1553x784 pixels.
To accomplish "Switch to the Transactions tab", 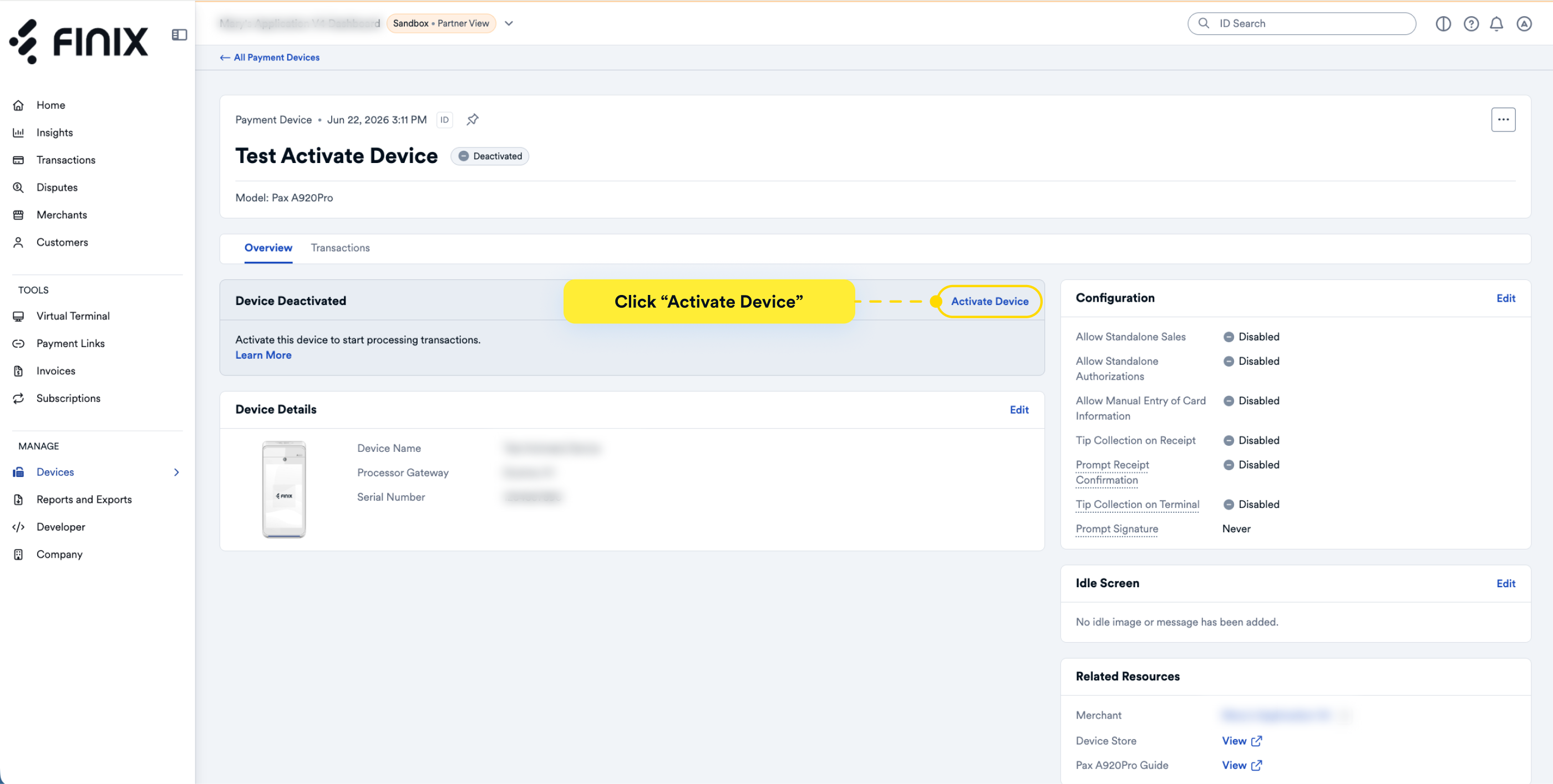I will (340, 248).
